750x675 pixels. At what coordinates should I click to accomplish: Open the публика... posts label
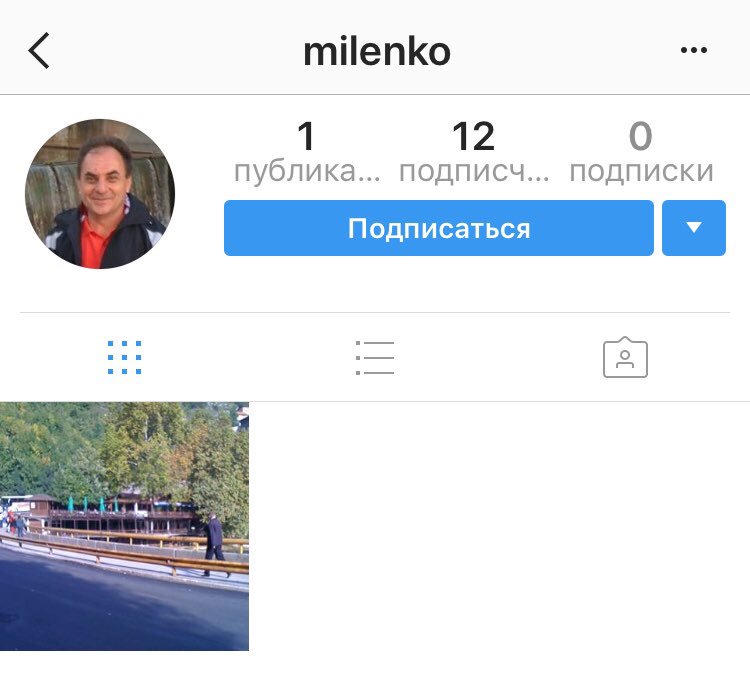click(x=307, y=171)
